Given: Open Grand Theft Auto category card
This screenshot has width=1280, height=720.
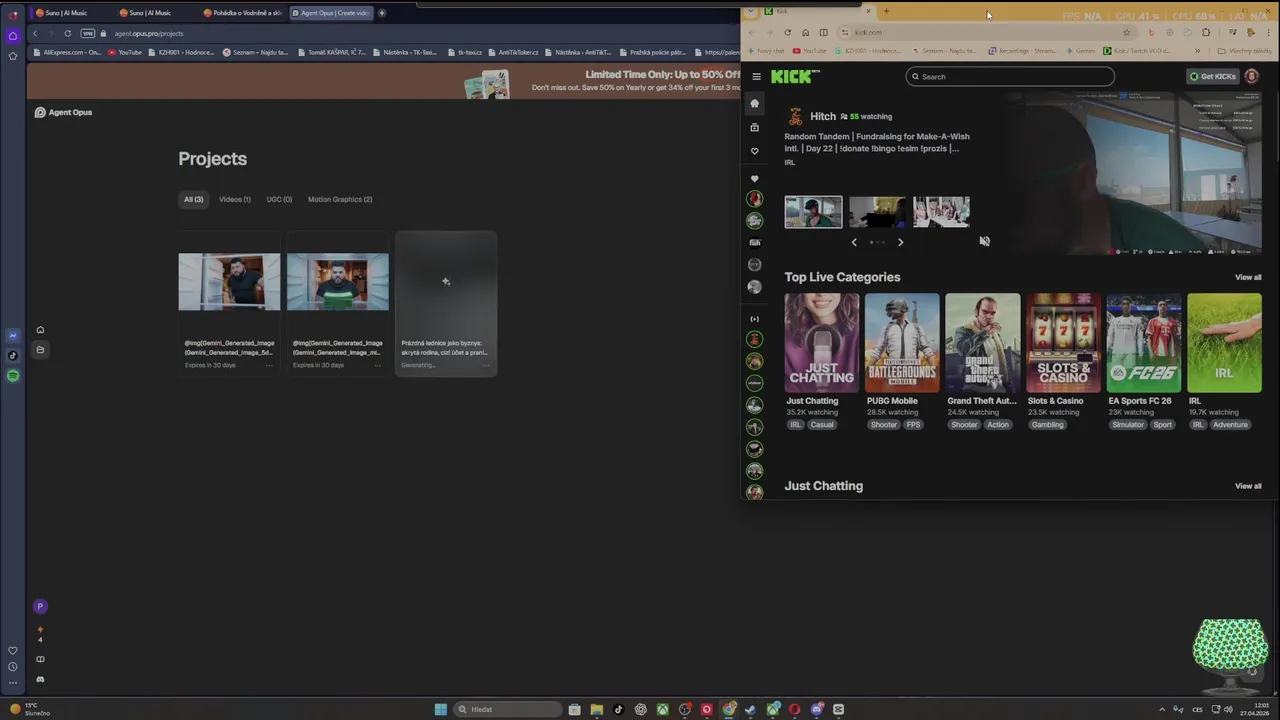Looking at the screenshot, I should point(983,343).
